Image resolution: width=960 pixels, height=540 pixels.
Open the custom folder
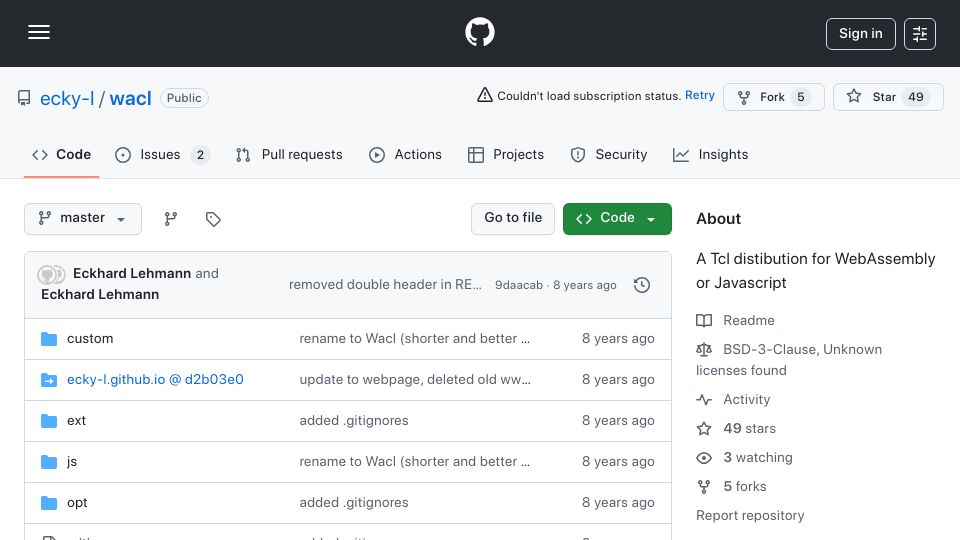pos(90,339)
